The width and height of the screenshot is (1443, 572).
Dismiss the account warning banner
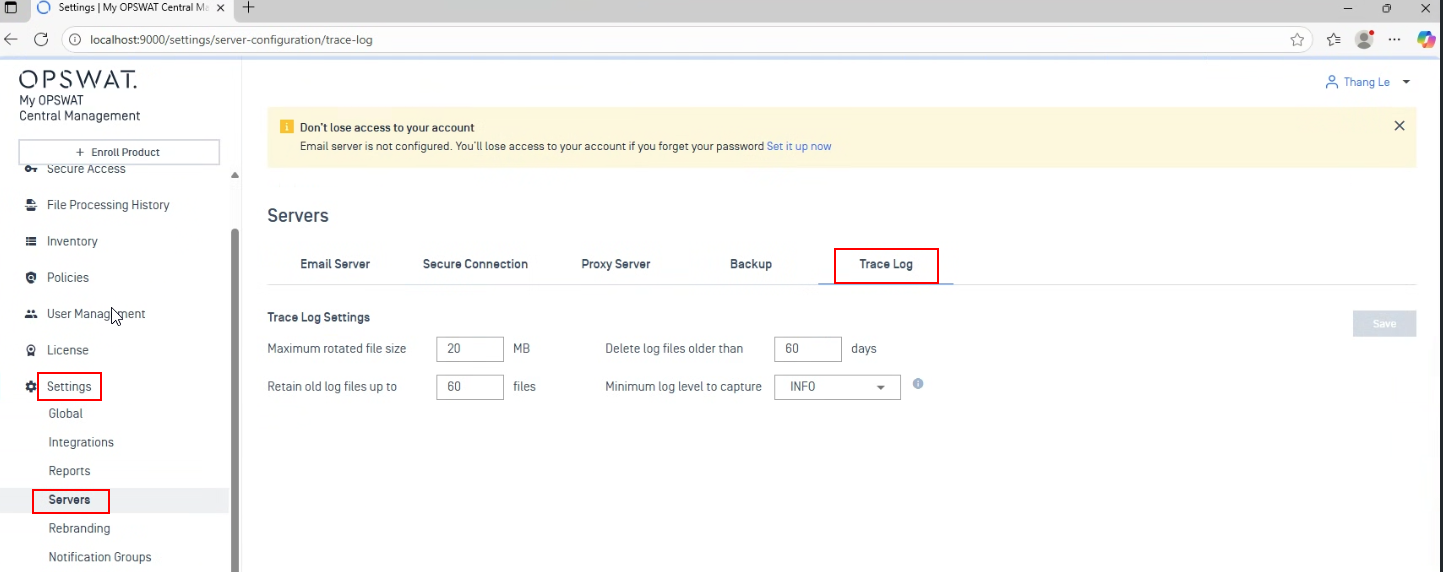pos(1399,126)
